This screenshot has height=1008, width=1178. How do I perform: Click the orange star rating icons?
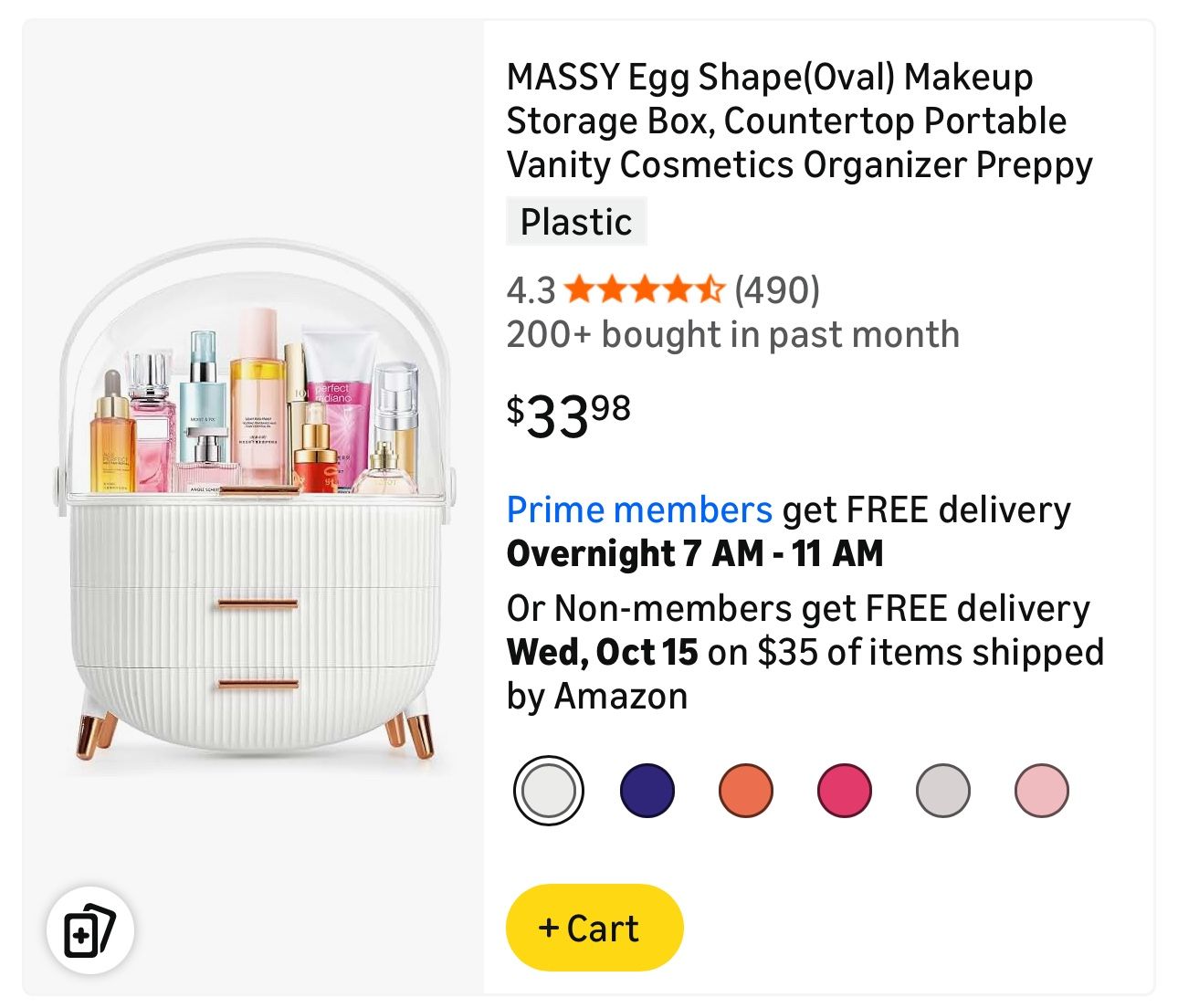644,290
